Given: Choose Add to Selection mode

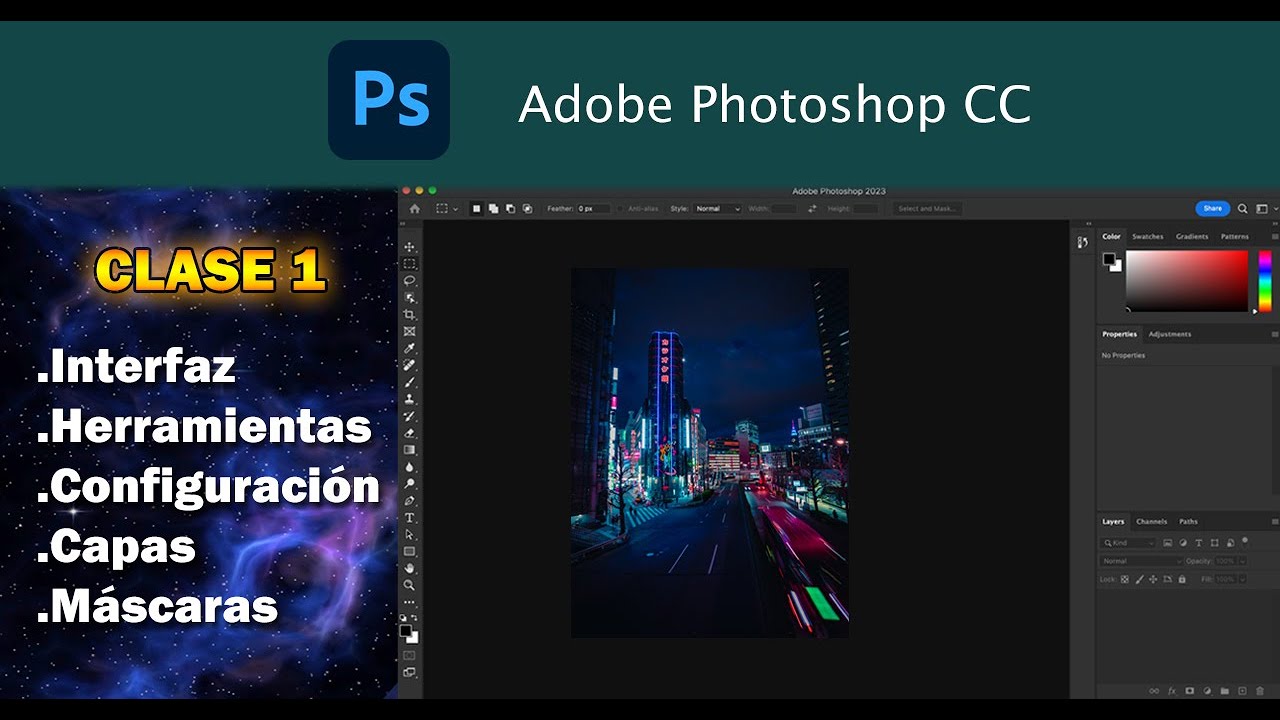Looking at the screenshot, I should point(494,209).
